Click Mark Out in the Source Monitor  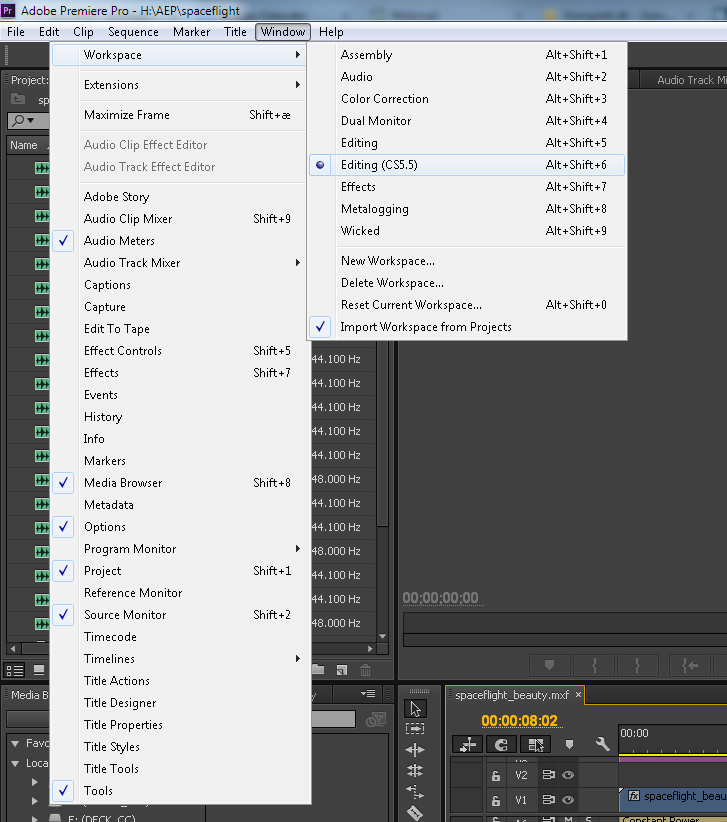click(x=637, y=666)
